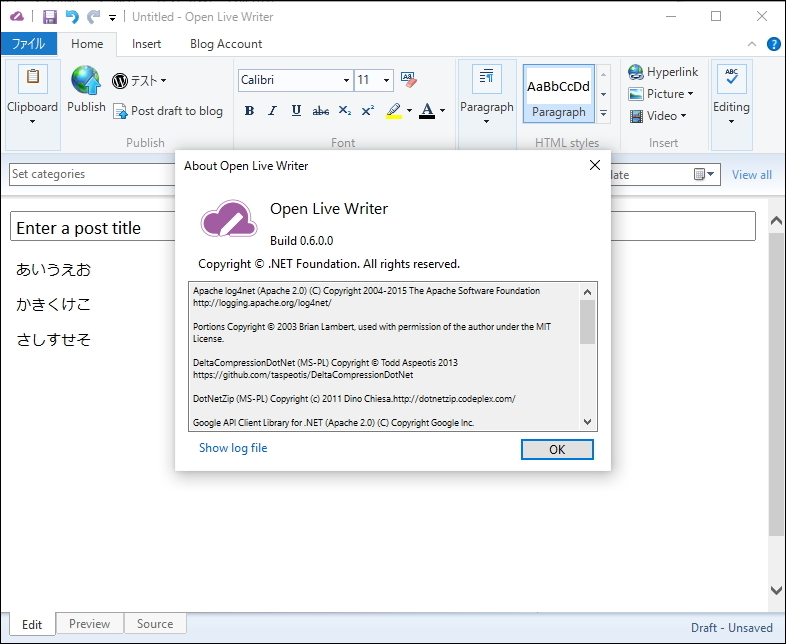The image size is (786, 644).
Task: Click editor scrollbar down arrow
Action: click(776, 590)
